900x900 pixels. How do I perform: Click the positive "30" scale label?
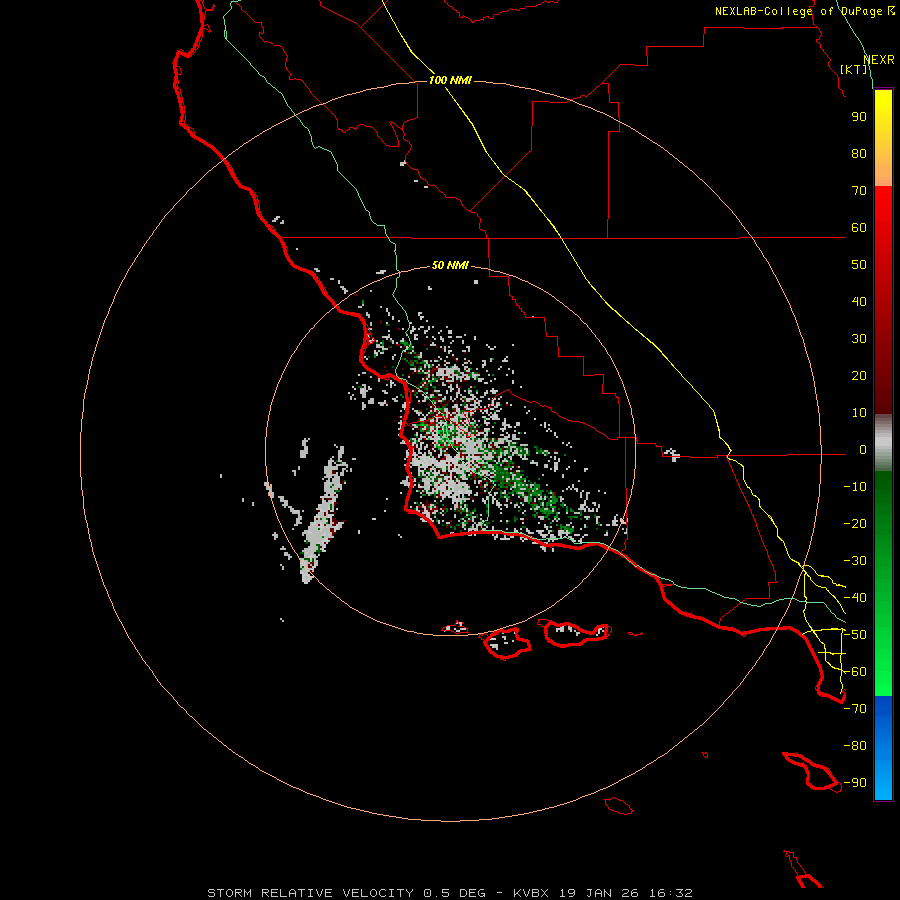tap(859, 339)
